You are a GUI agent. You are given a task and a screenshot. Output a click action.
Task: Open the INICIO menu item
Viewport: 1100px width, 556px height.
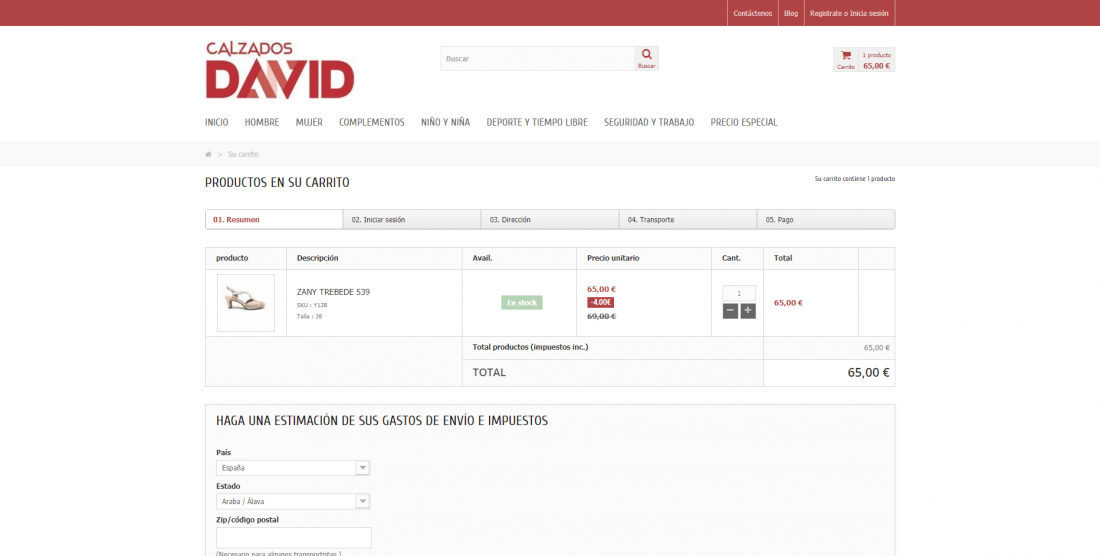tap(217, 122)
